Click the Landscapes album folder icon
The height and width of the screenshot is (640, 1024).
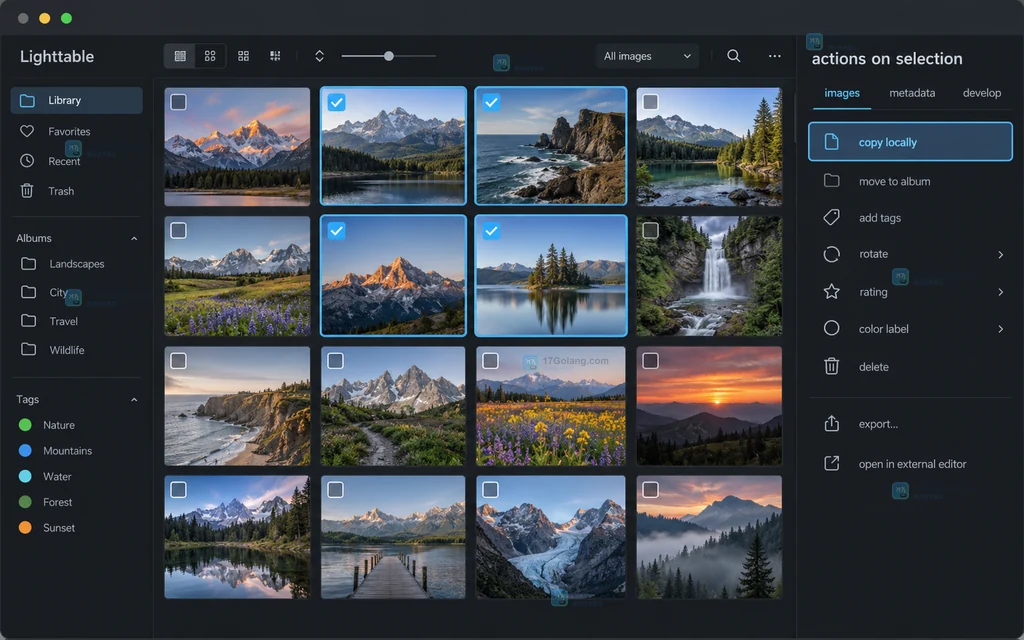pyautogui.click(x=29, y=264)
